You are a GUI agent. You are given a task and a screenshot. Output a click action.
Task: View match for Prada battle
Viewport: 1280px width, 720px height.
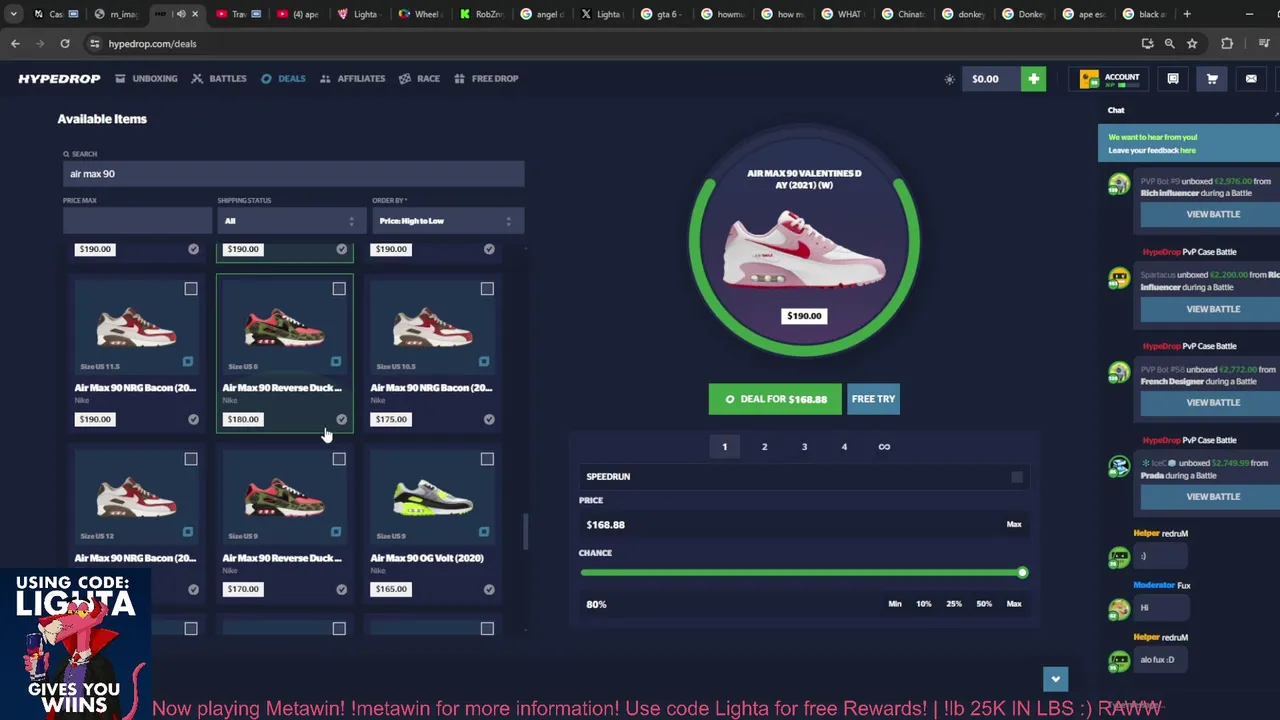pos(1212,496)
